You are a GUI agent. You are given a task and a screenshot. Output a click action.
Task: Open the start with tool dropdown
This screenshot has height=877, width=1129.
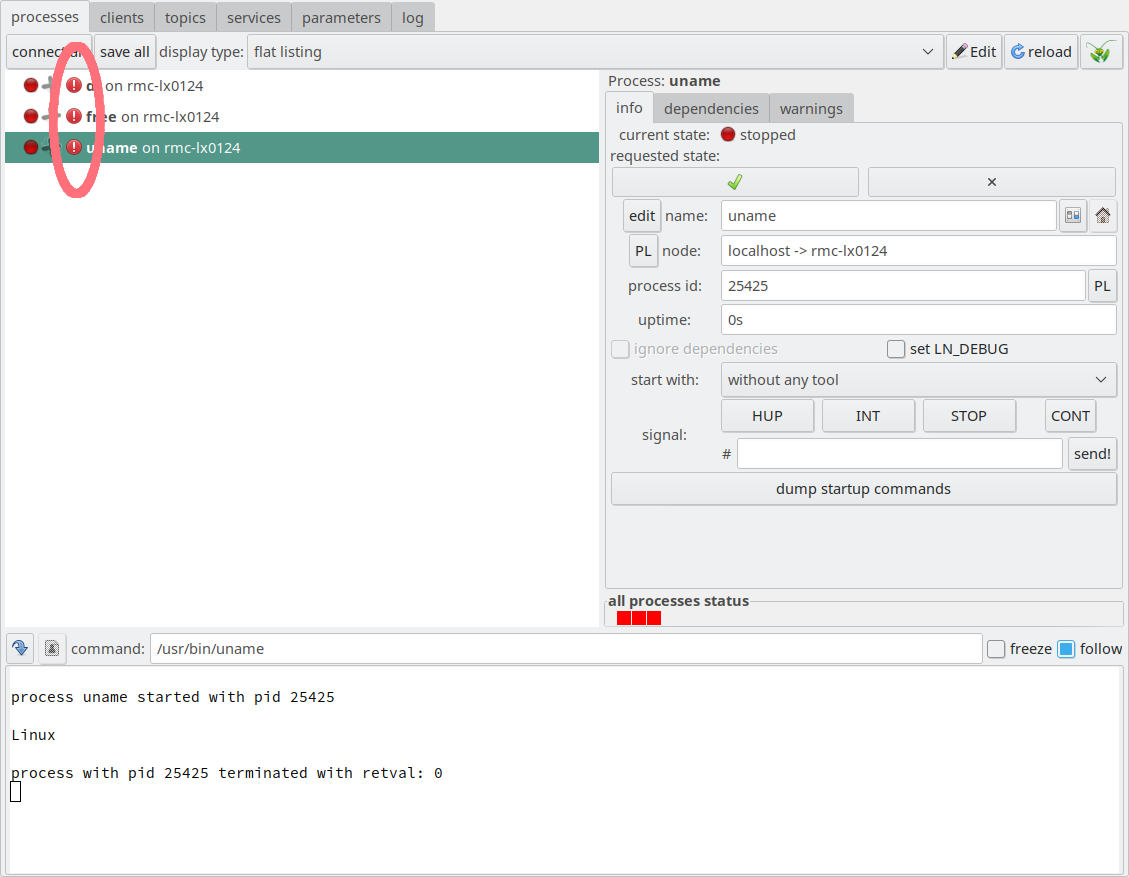(x=919, y=379)
